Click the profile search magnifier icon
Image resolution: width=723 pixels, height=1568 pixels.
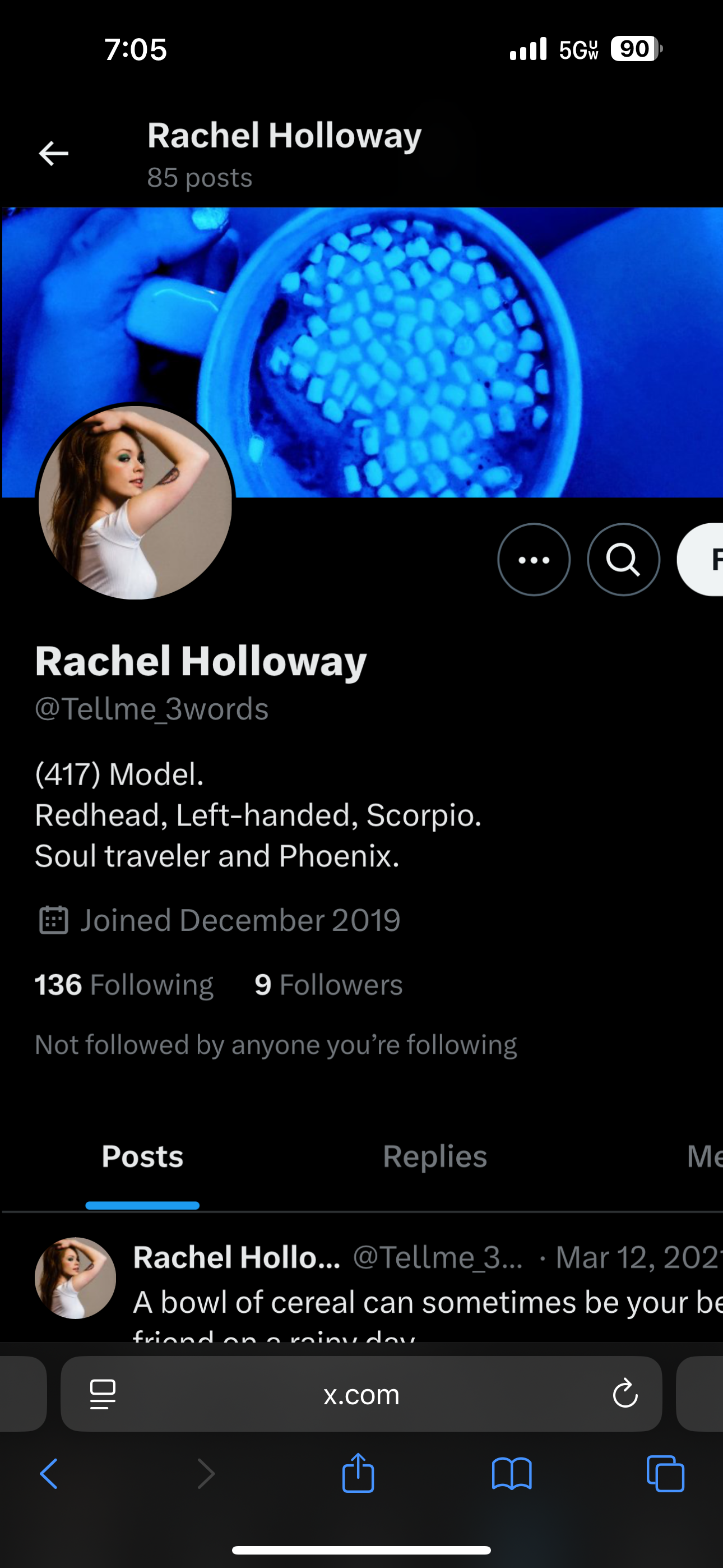pyautogui.click(x=623, y=559)
